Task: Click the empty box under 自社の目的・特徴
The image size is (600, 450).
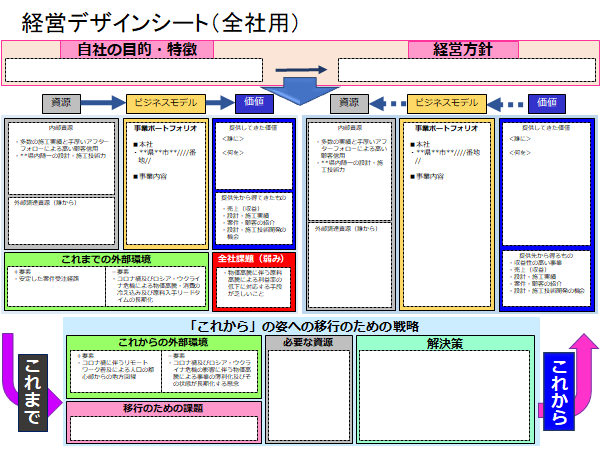Action: coord(134,70)
